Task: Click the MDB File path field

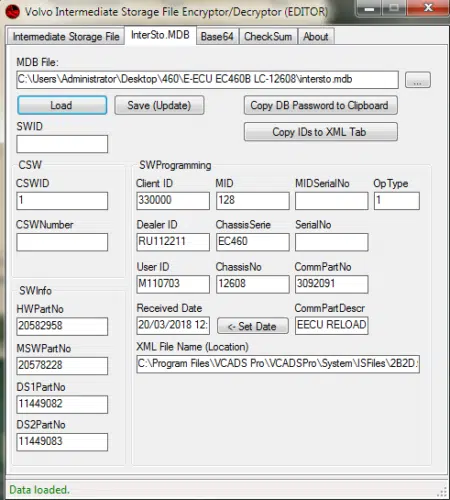Action: [x=207, y=79]
